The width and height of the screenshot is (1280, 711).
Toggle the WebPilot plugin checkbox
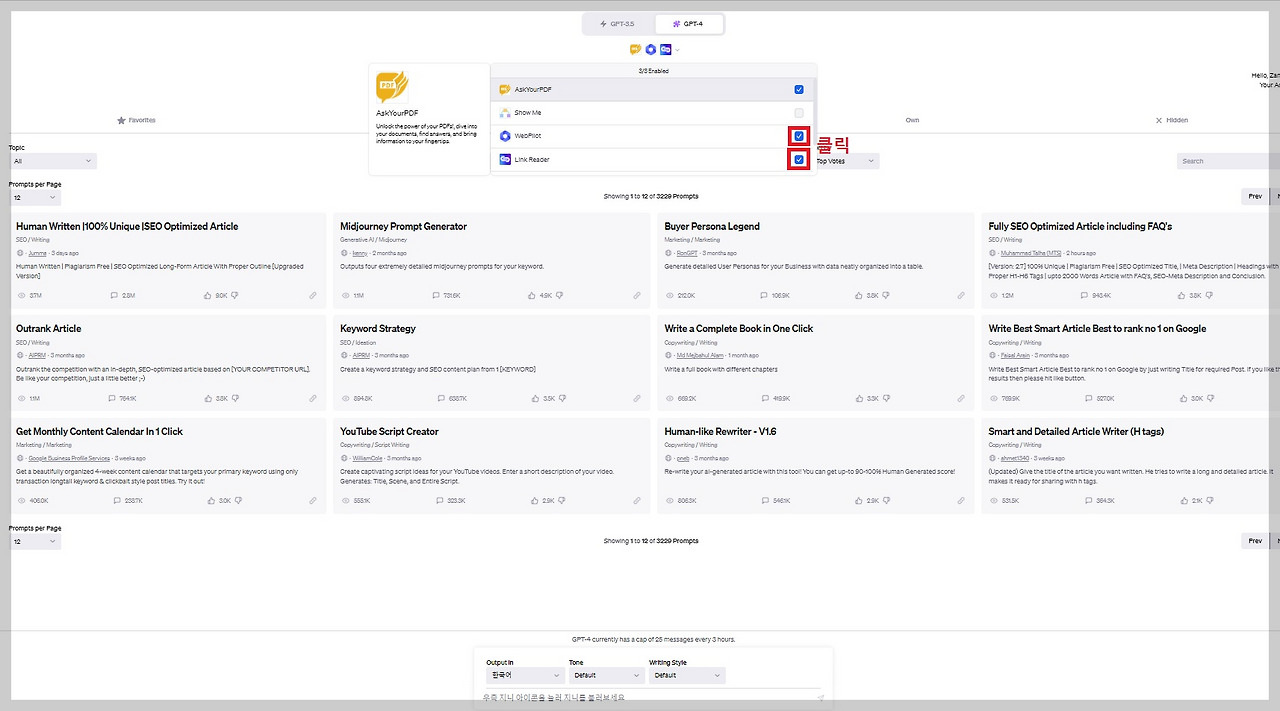pyautogui.click(x=799, y=136)
